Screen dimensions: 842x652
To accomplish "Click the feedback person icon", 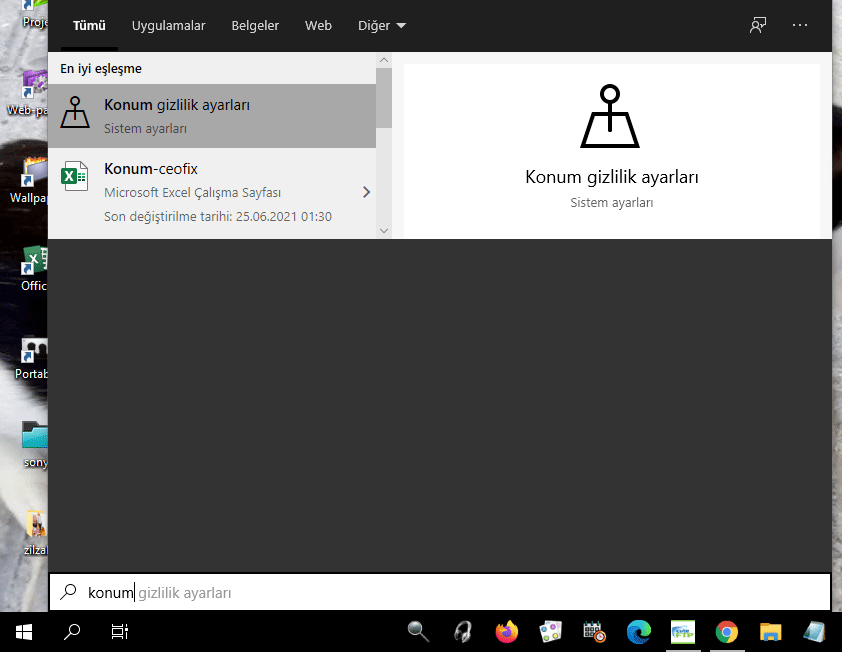I will click(758, 25).
